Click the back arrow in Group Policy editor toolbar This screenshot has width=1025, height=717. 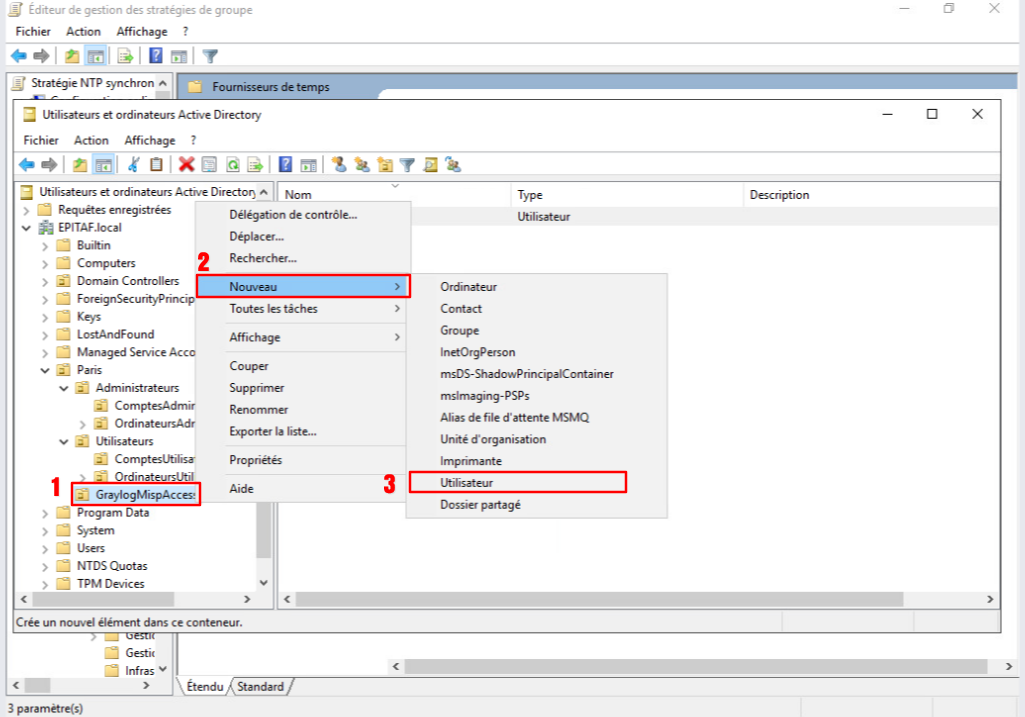coord(18,56)
